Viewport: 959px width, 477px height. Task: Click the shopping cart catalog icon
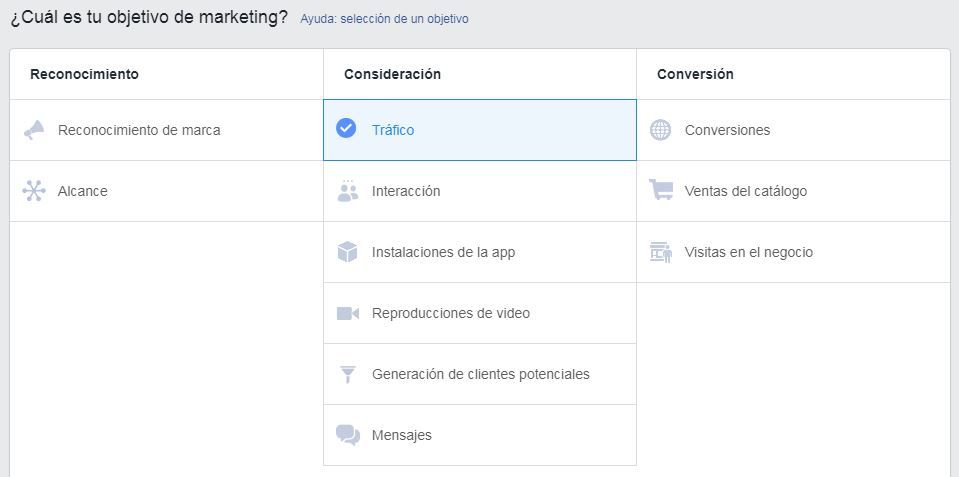pyautogui.click(x=660, y=190)
